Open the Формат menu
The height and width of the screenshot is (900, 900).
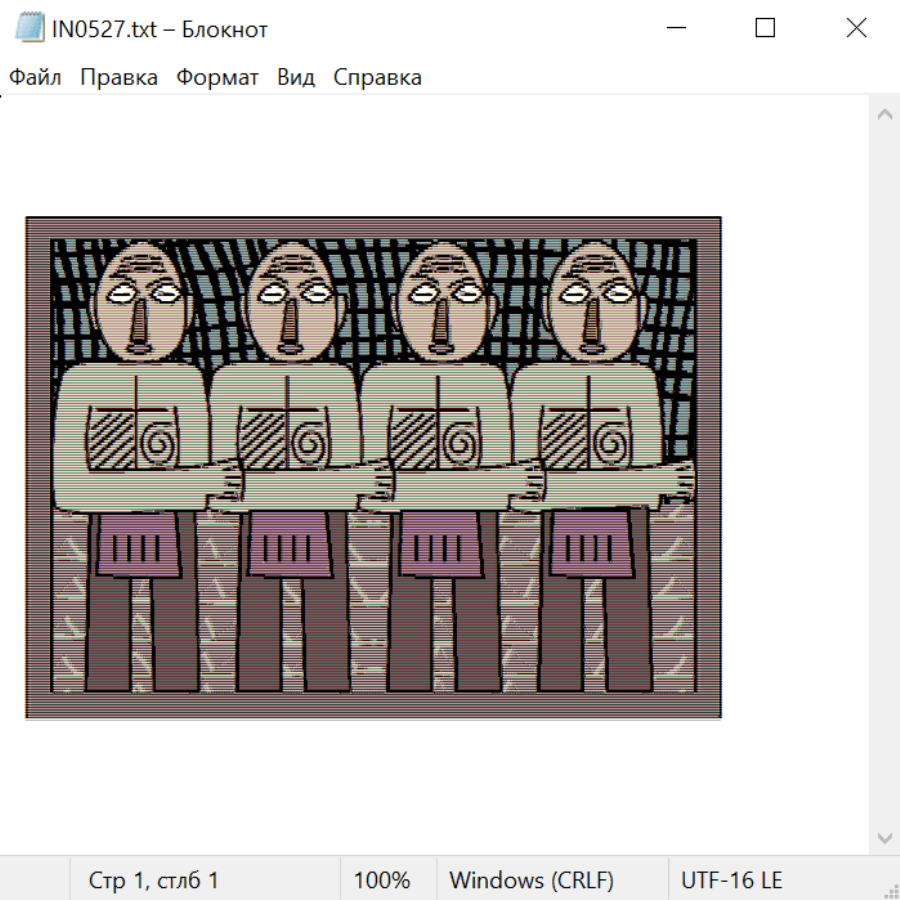click(x=217, y=78)
